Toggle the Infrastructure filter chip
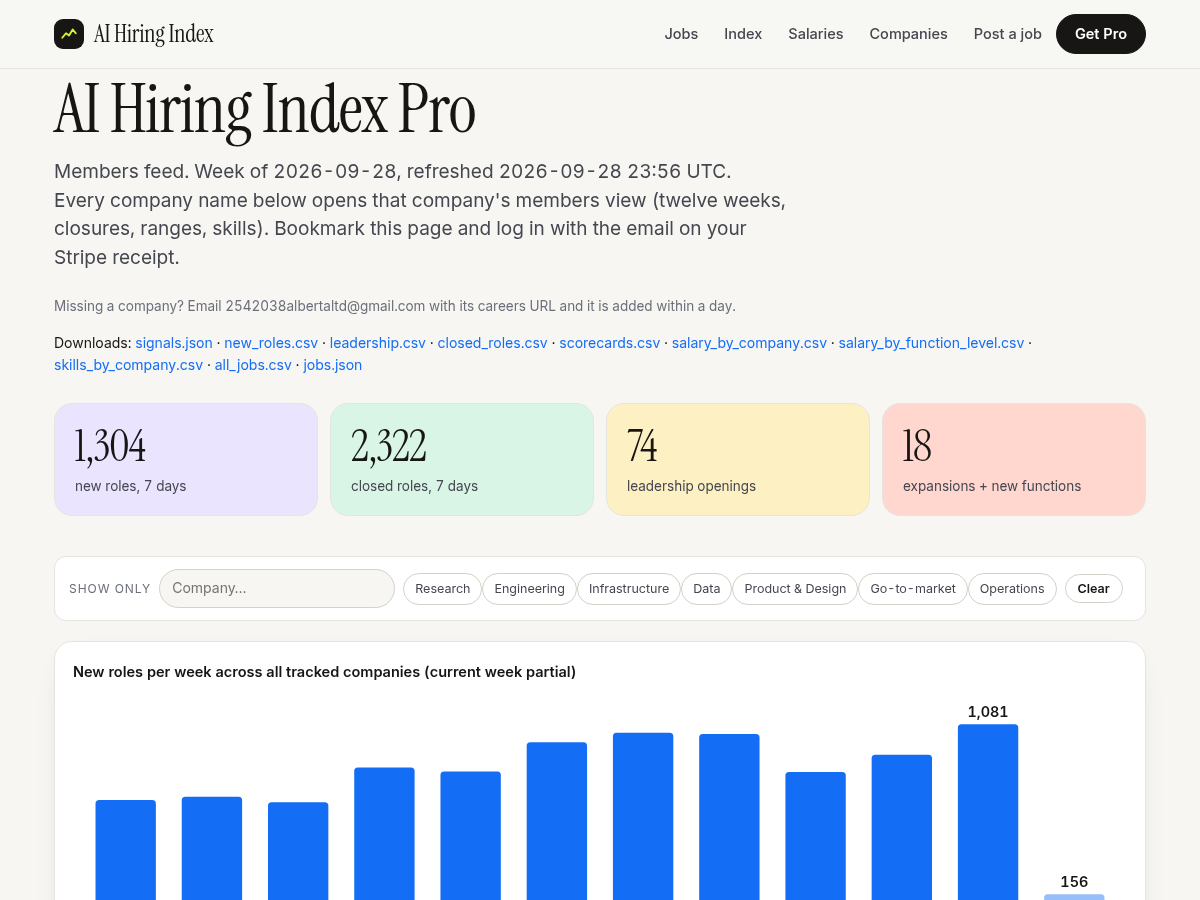Screen dimensions: 1200x900 click(x=629, y=589)
